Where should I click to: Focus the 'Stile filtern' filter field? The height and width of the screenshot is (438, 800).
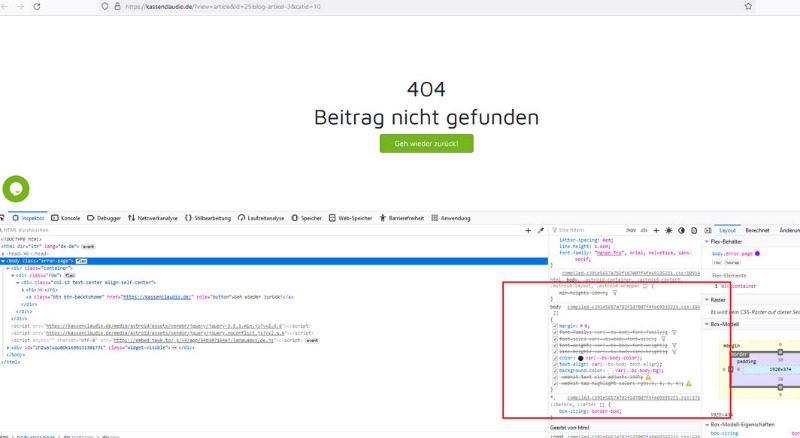pos(587,230)
